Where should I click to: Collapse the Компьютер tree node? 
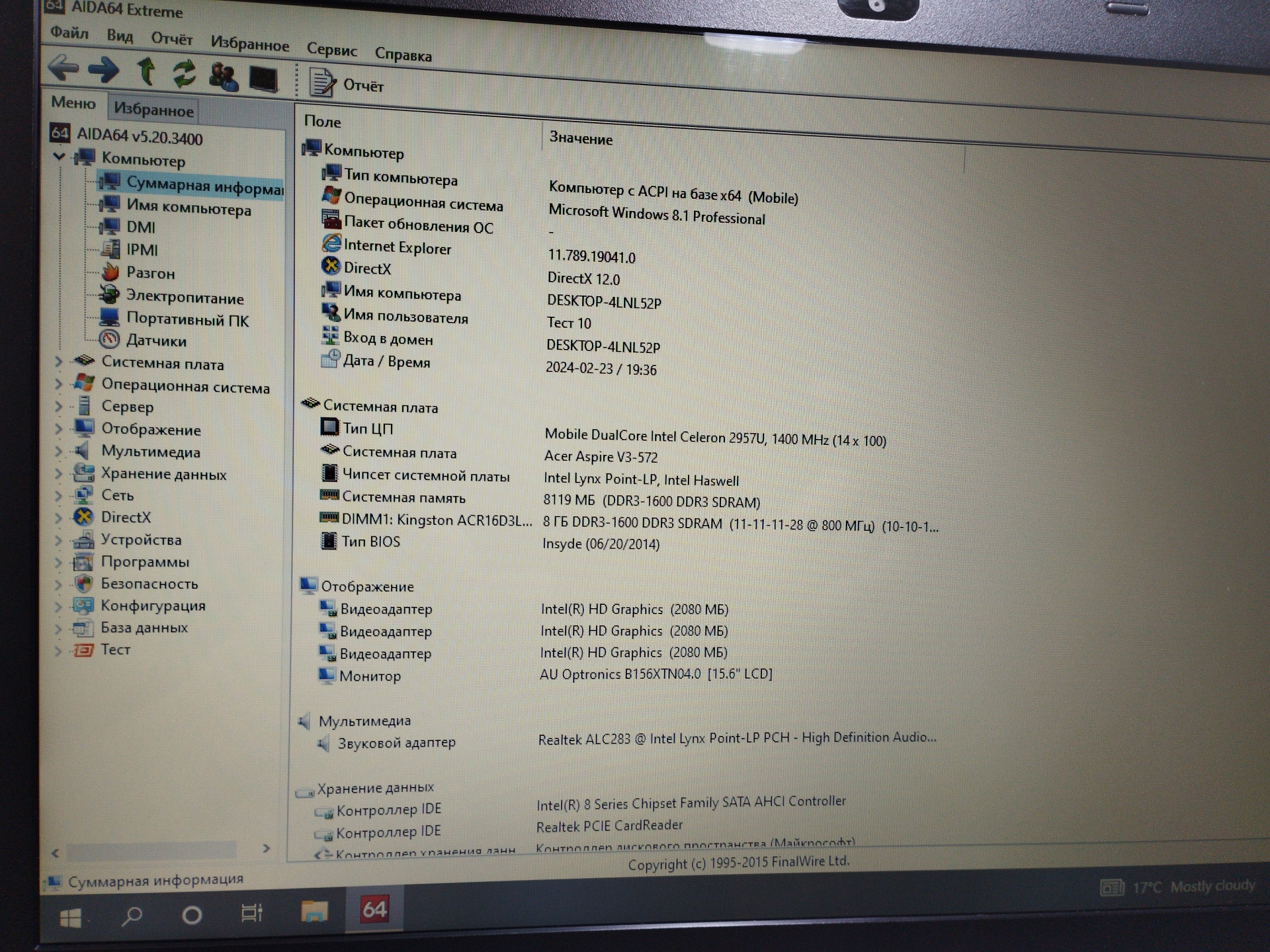pos(60,157)
